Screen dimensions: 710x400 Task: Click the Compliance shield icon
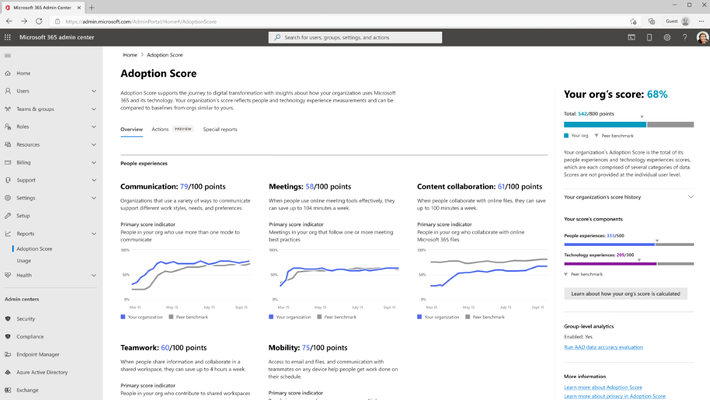pos(8,337)
